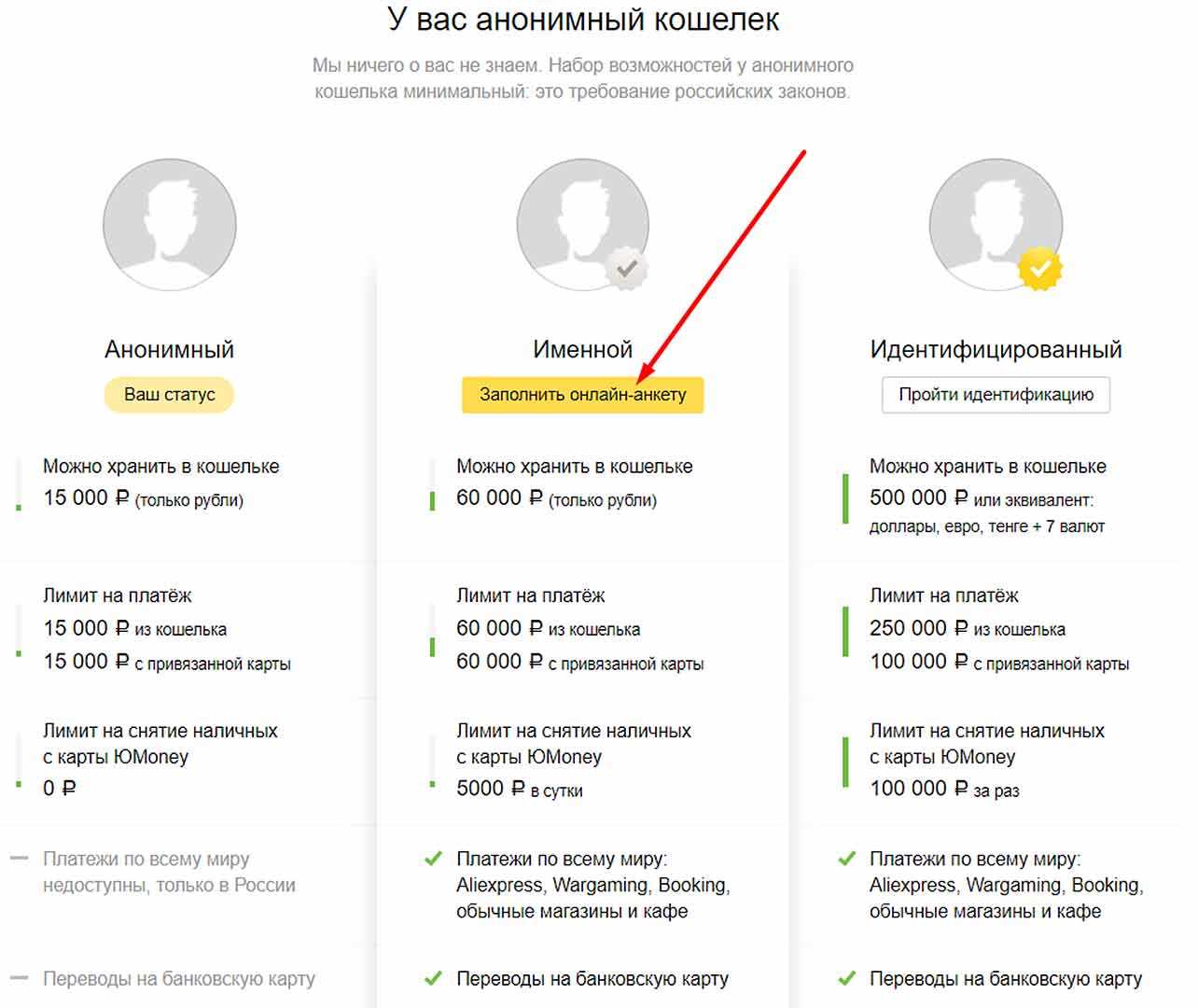1198x1008 pixels.
Task: Click the Идентифицированный wallet avatar icon
Action: coord(996,225)
